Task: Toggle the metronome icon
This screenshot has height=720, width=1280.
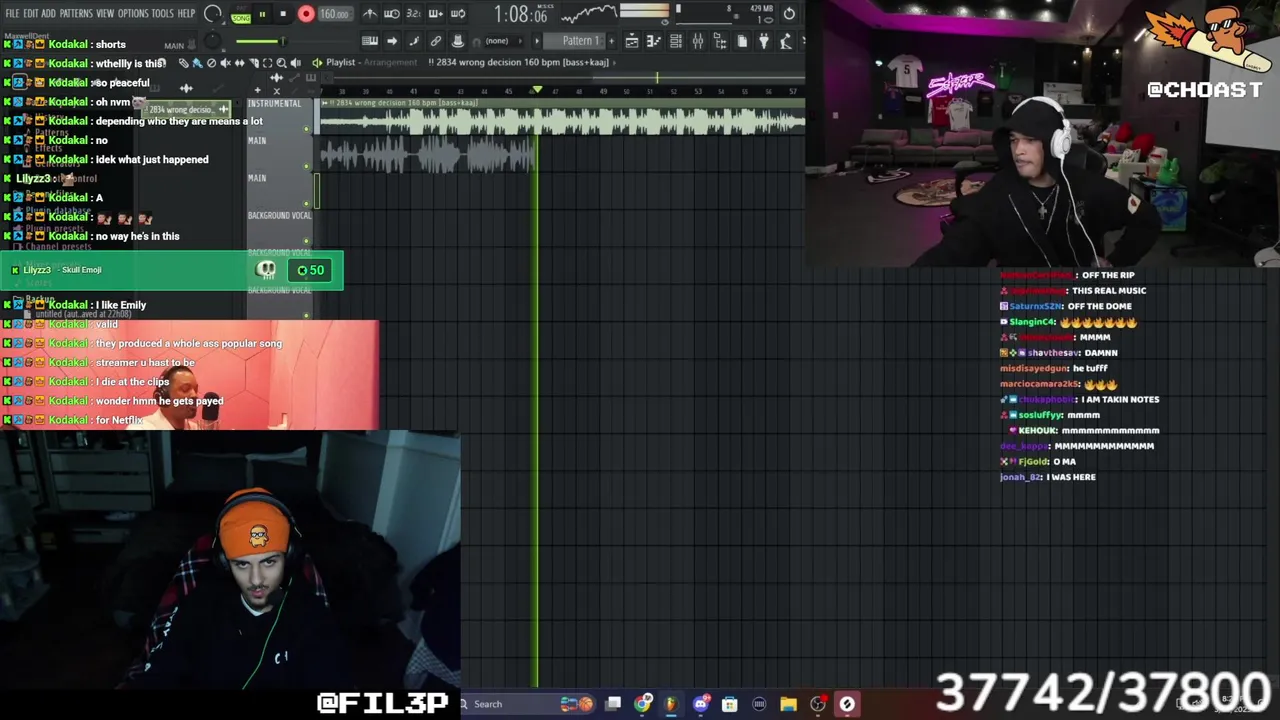Action: coord(370,14)
